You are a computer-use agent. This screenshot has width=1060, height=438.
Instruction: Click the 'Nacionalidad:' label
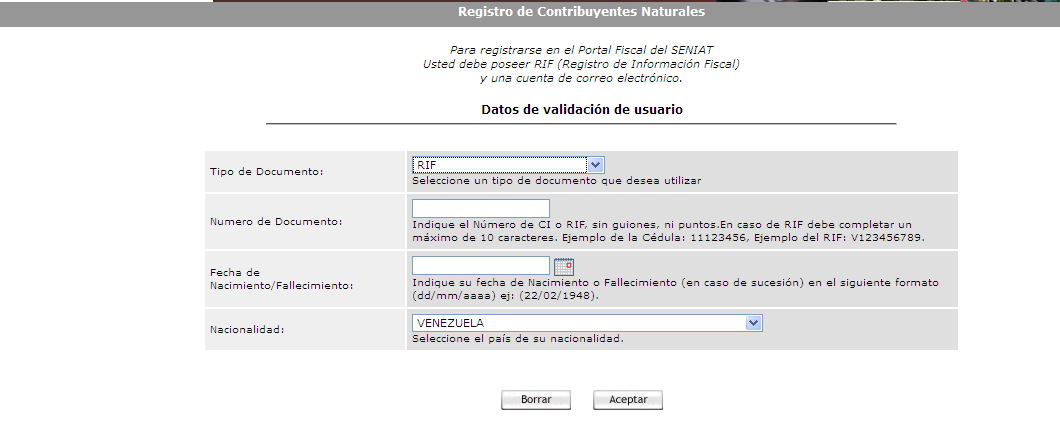[x=247, y=330]
